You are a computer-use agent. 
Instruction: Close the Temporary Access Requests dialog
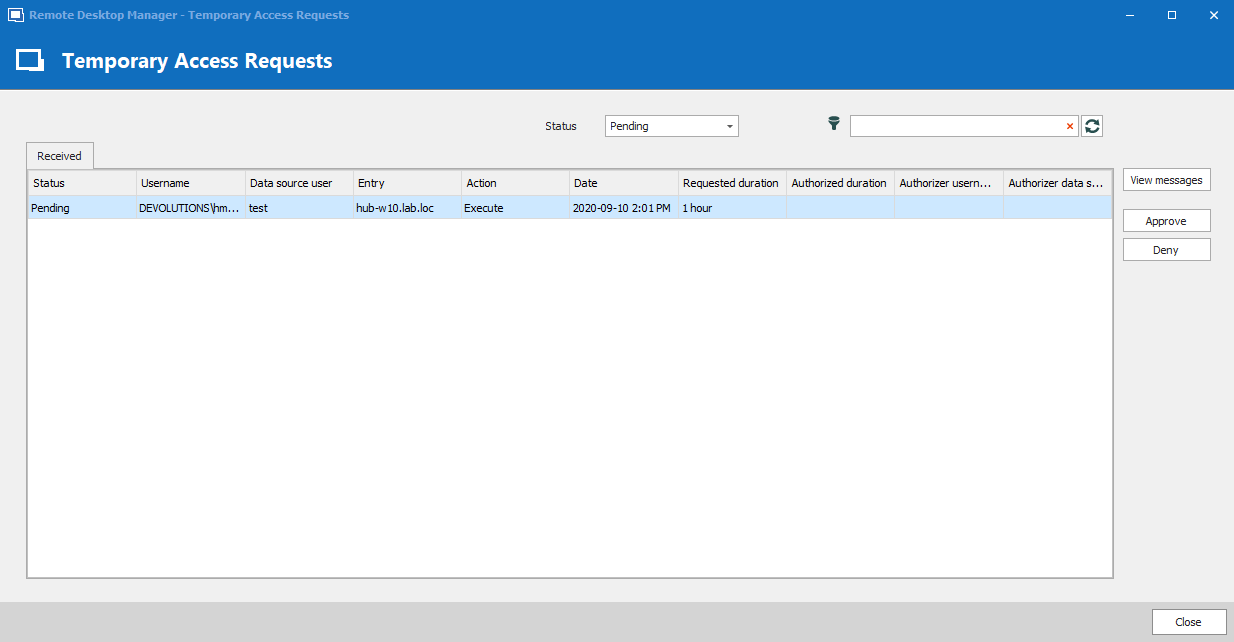click(x=1188, y=621)
